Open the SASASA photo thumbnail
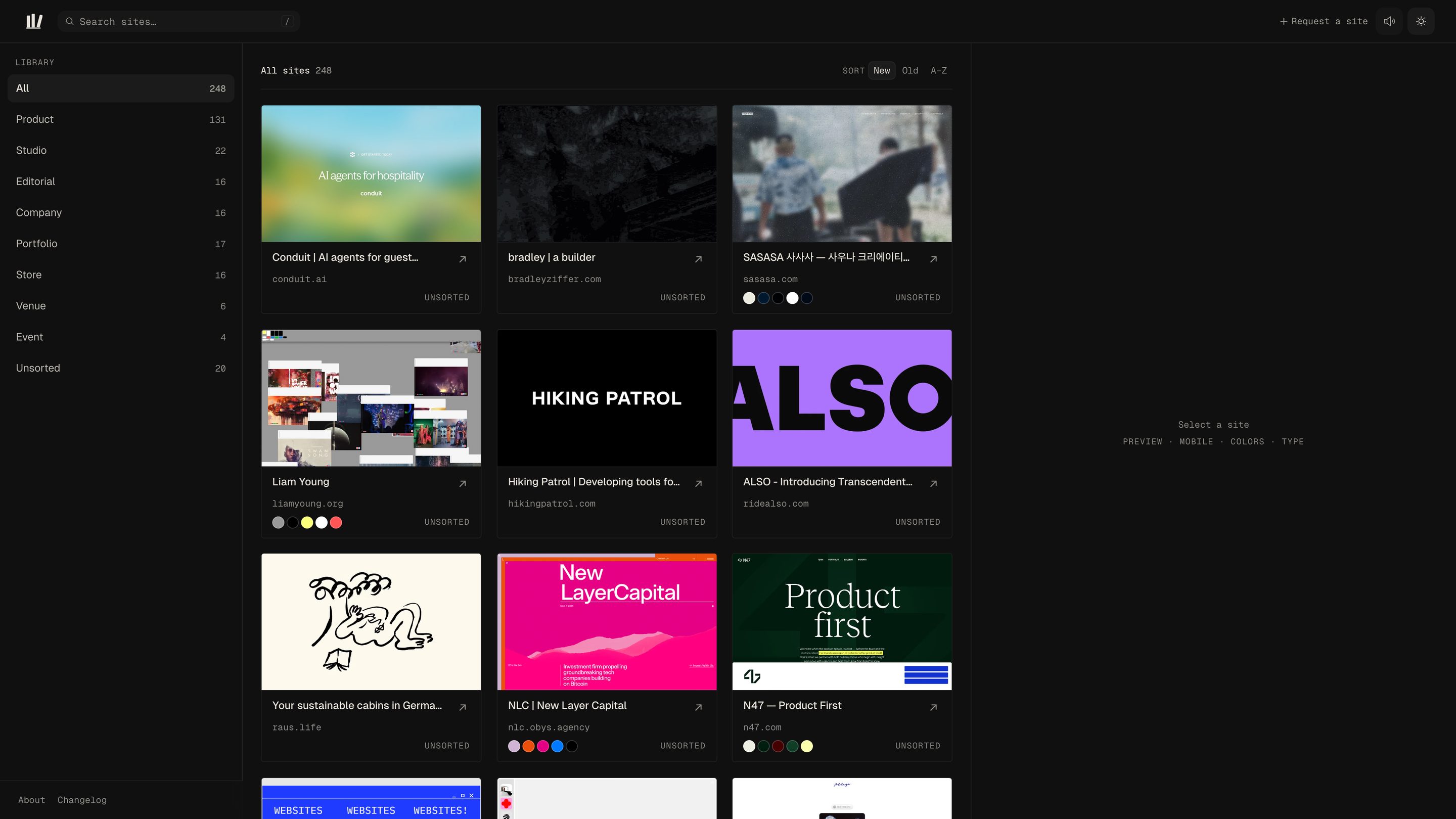 (842, 173)
